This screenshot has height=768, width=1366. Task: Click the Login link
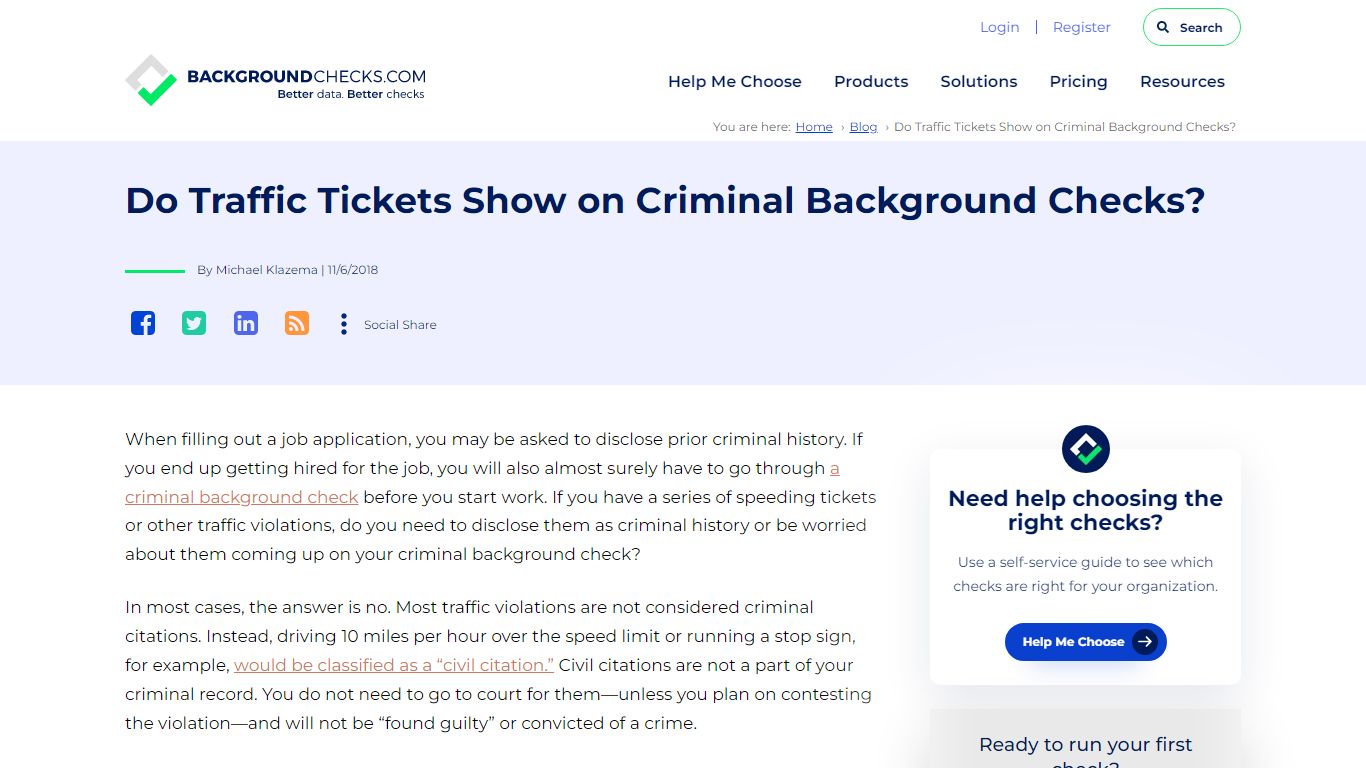click(999, 28)
